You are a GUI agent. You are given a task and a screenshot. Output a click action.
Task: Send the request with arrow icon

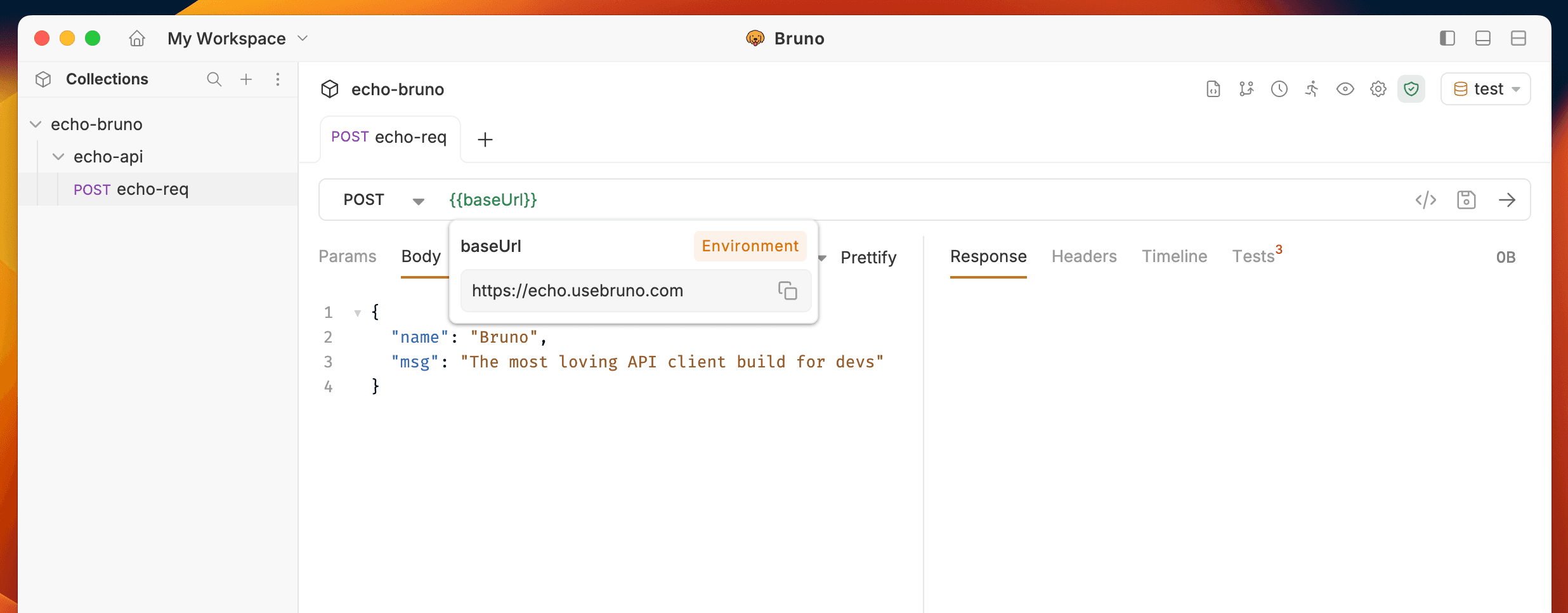[x=1506, y=200]
